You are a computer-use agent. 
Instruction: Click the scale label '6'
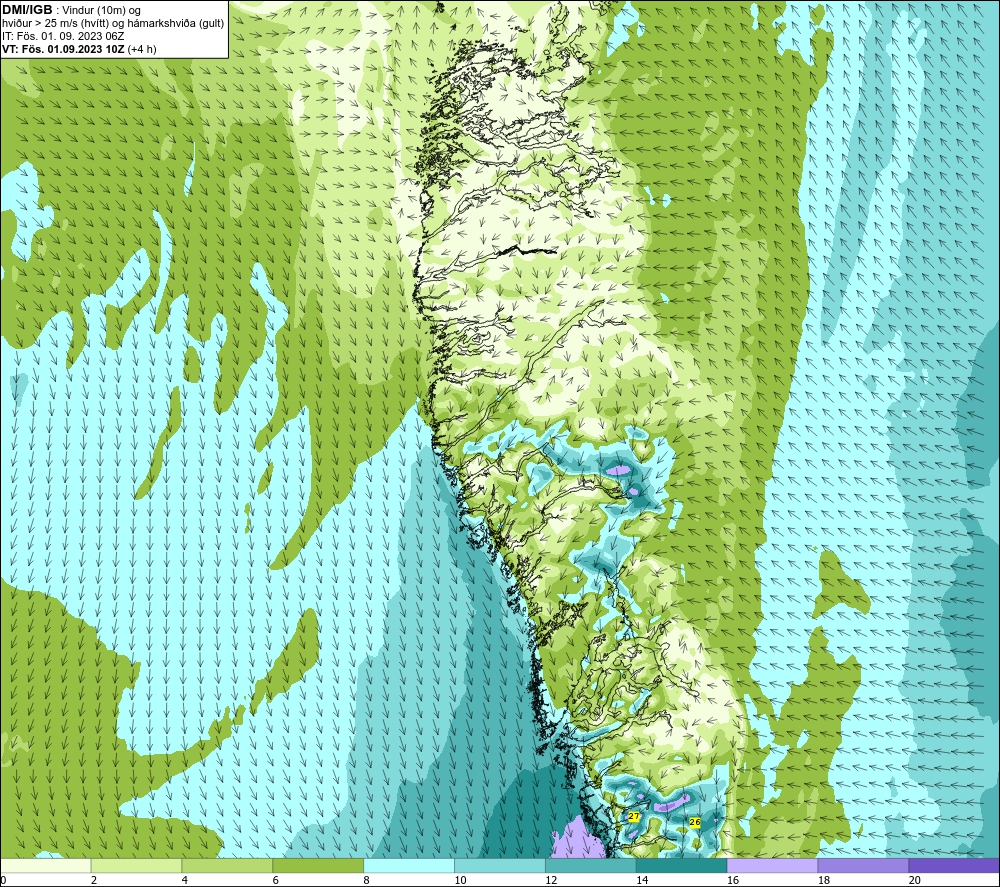pos(276,880)
